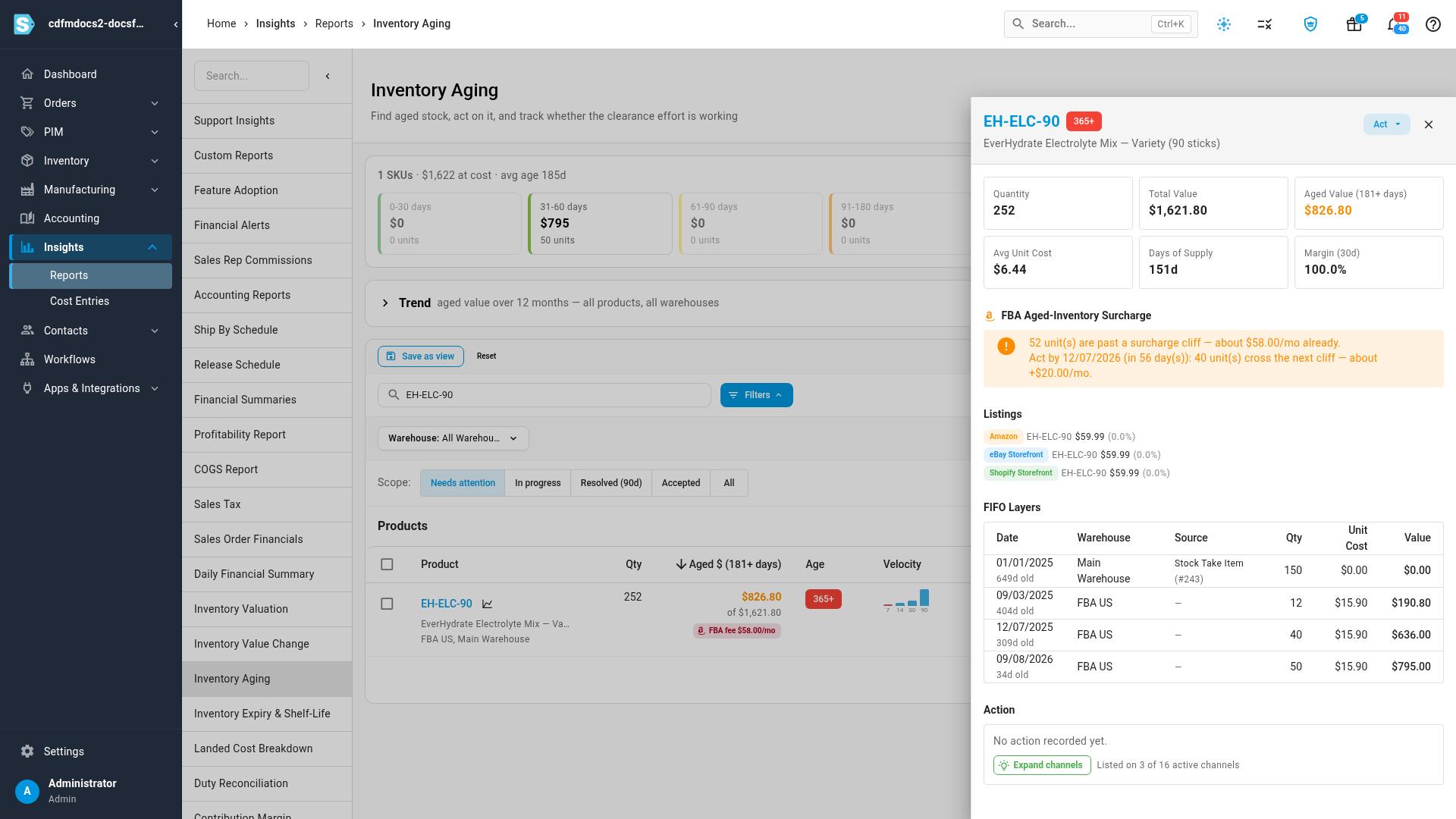Open the Warehouse: All Warehouses dropdown
1456x819 pixels.
click(453, 438)
